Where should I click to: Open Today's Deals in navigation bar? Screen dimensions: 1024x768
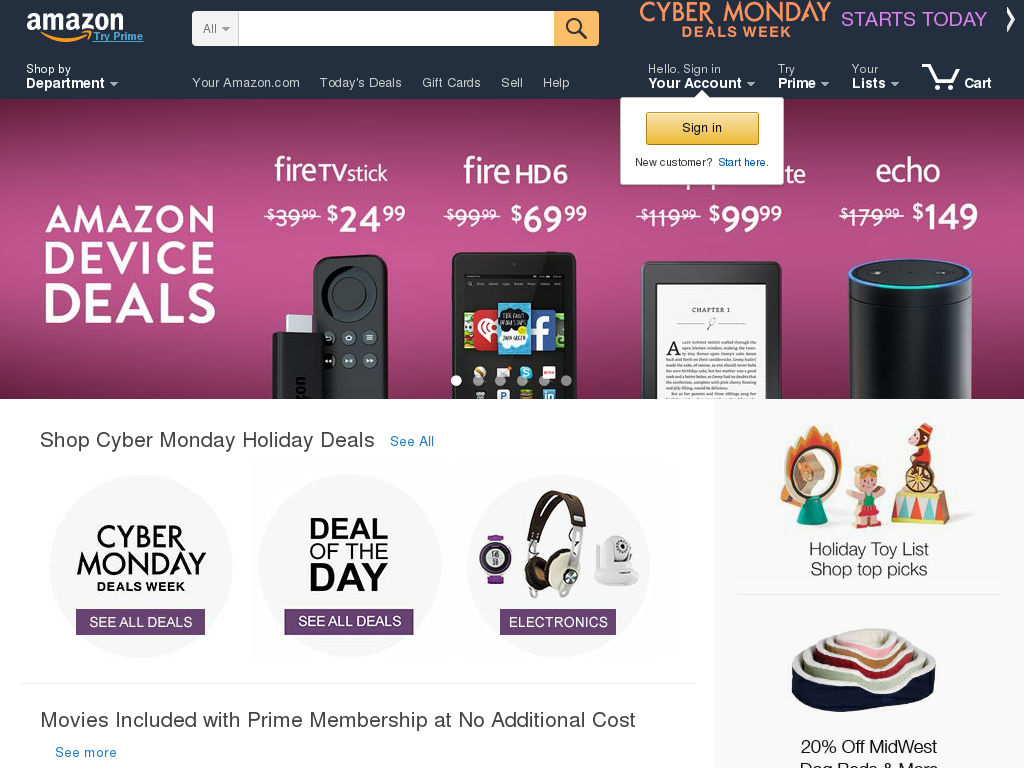pyautogui.click(x=360, y=83)
